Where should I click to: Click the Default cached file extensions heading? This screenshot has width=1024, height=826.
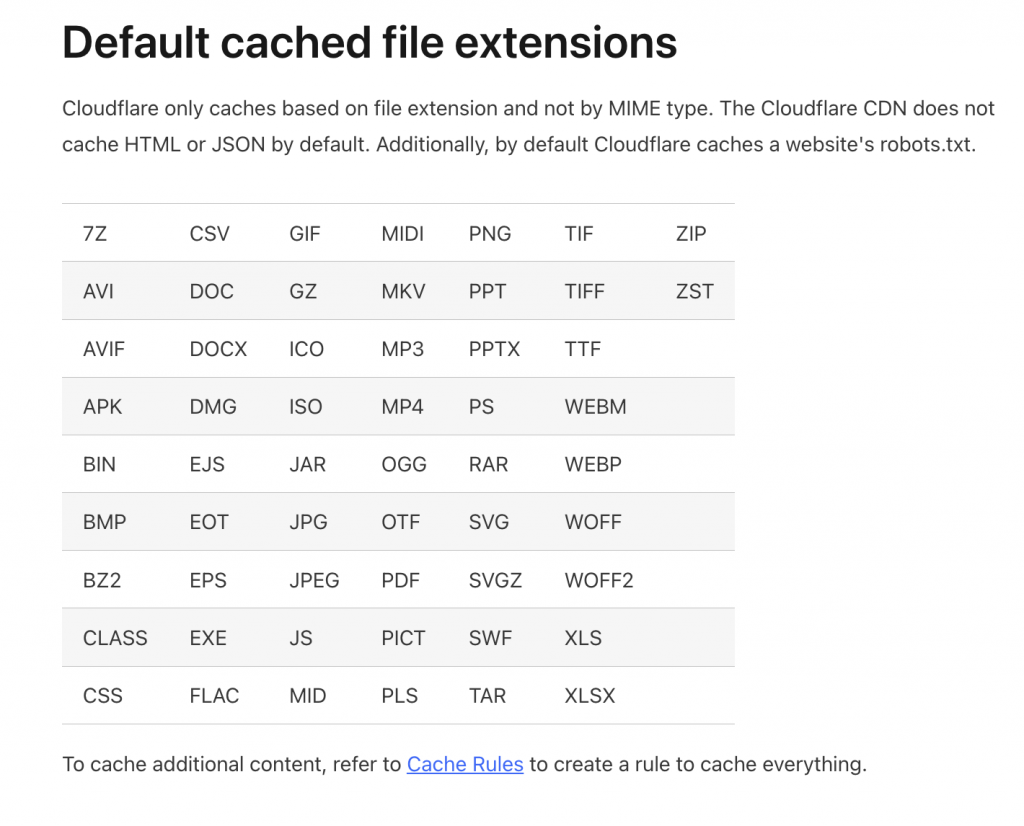(x=370, y=42)
